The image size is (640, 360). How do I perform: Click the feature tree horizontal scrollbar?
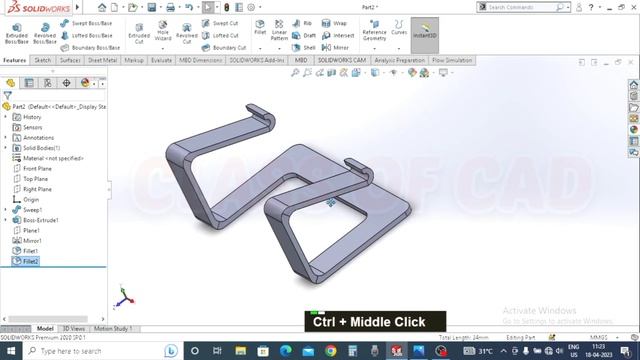tap(48, 319)
